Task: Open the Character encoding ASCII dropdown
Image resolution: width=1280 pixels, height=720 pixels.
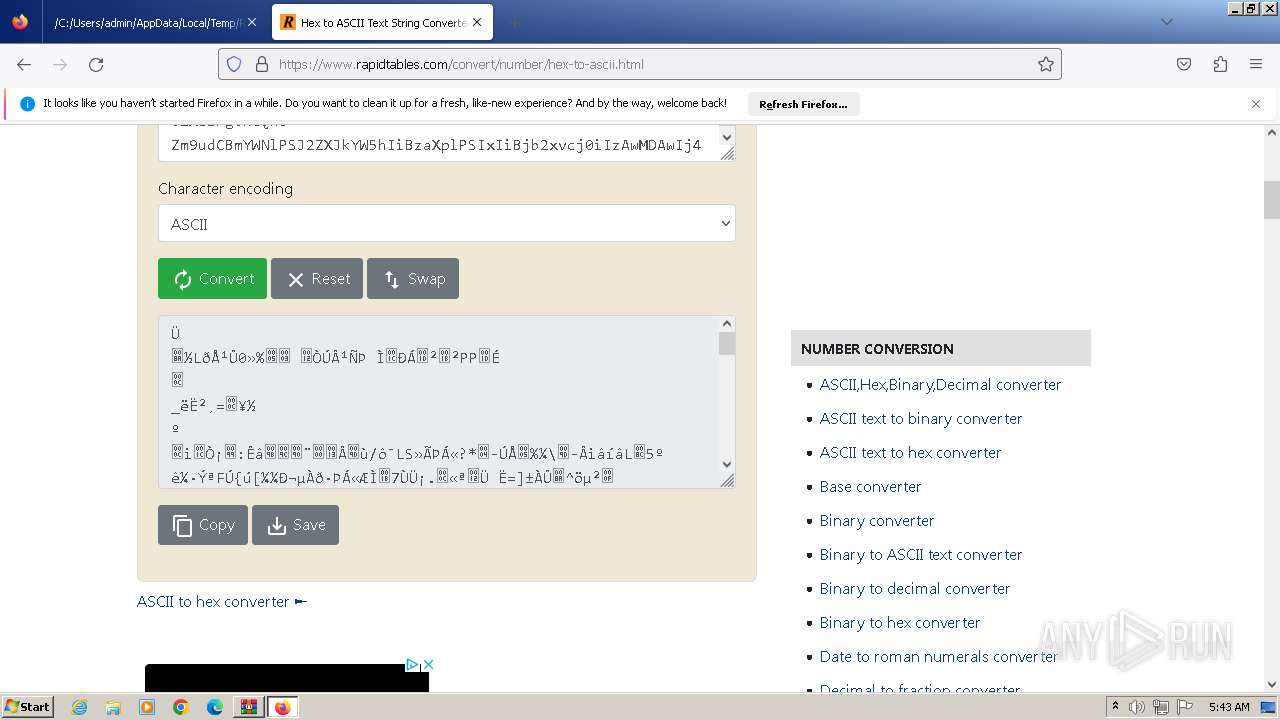Action: point(447,224)
